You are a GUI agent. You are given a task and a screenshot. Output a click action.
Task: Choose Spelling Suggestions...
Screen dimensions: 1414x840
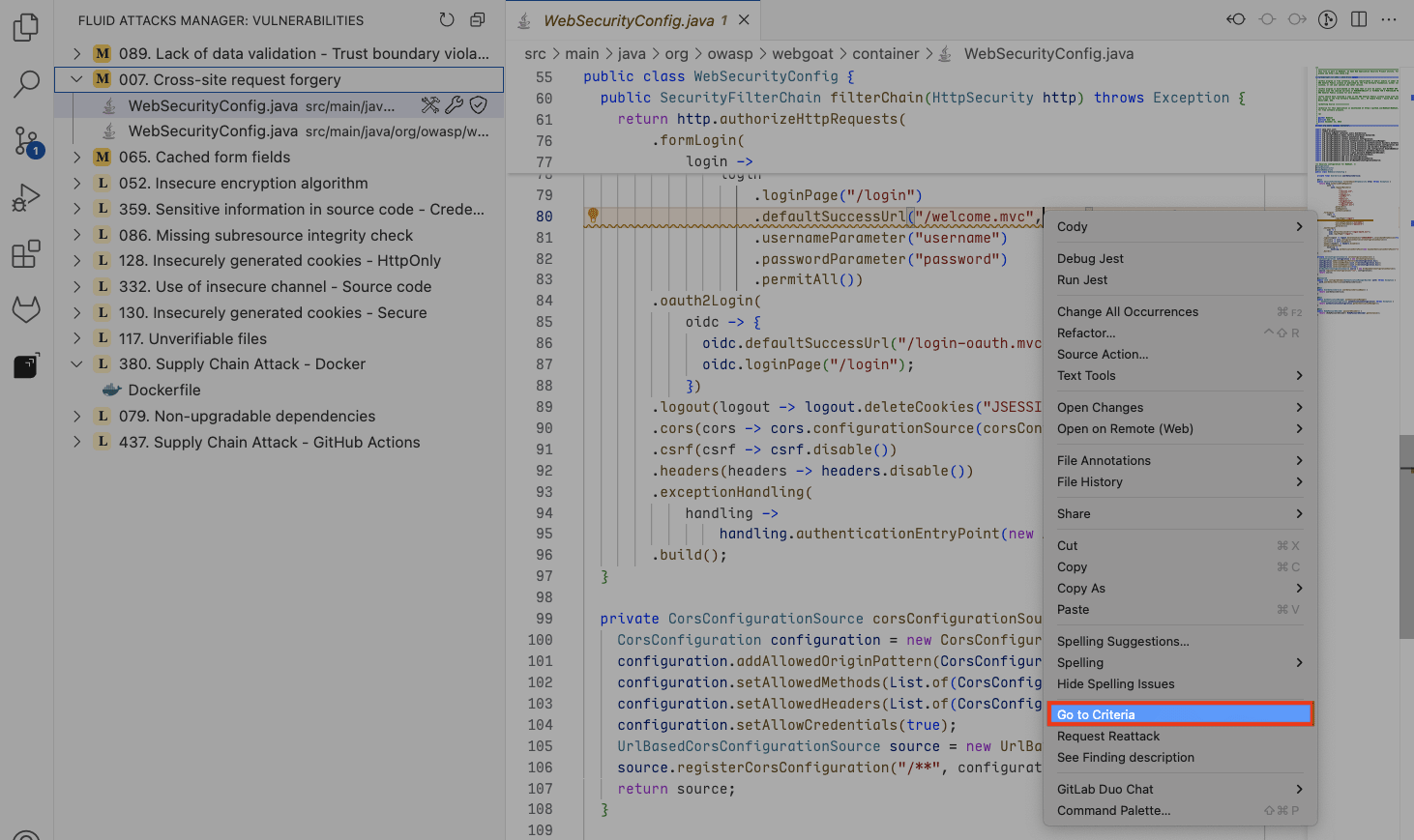[1180, 641]
